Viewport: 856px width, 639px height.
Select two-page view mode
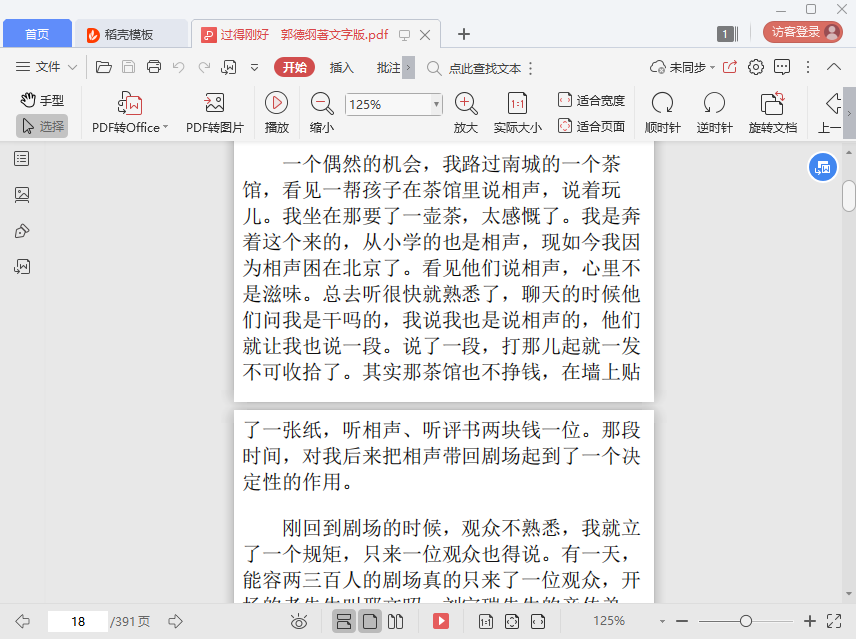(395, 622)
